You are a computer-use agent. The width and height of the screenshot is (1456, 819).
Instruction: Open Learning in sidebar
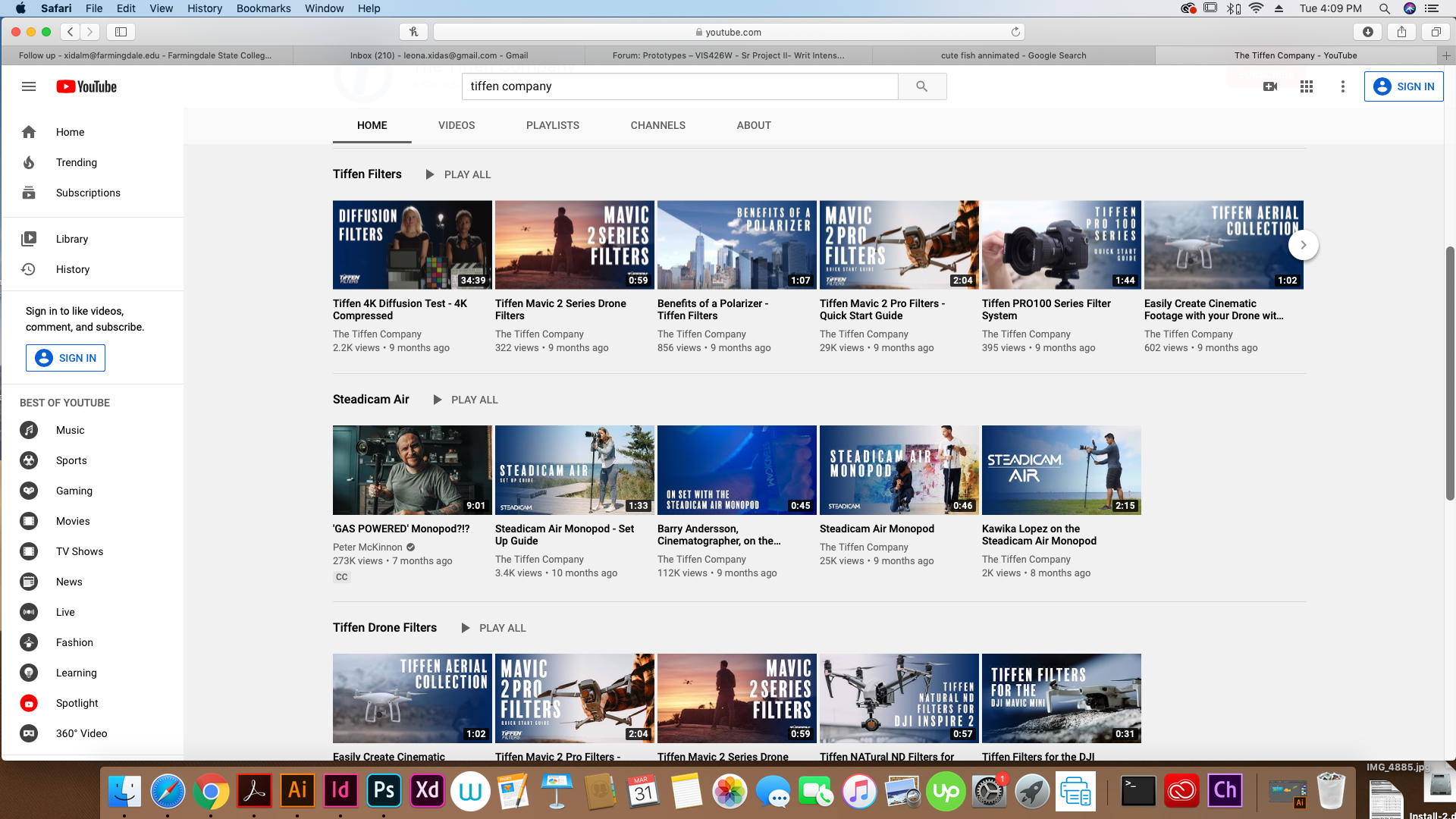coord(92,673)
